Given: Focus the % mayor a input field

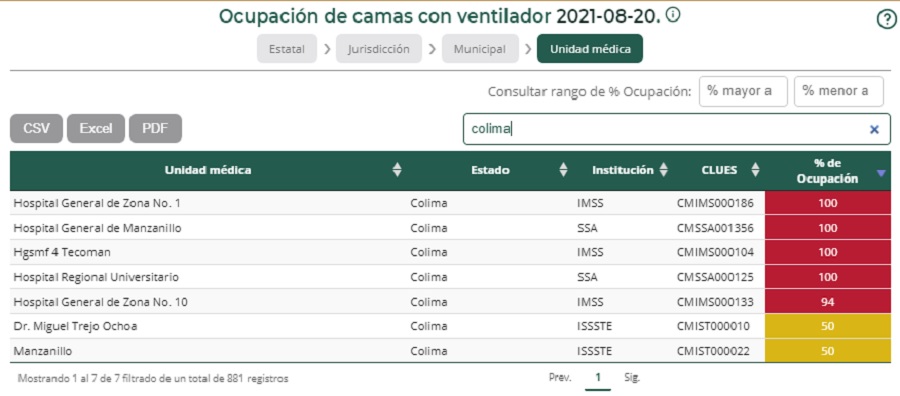Looking at the screenshot, I should pos(743,91).
